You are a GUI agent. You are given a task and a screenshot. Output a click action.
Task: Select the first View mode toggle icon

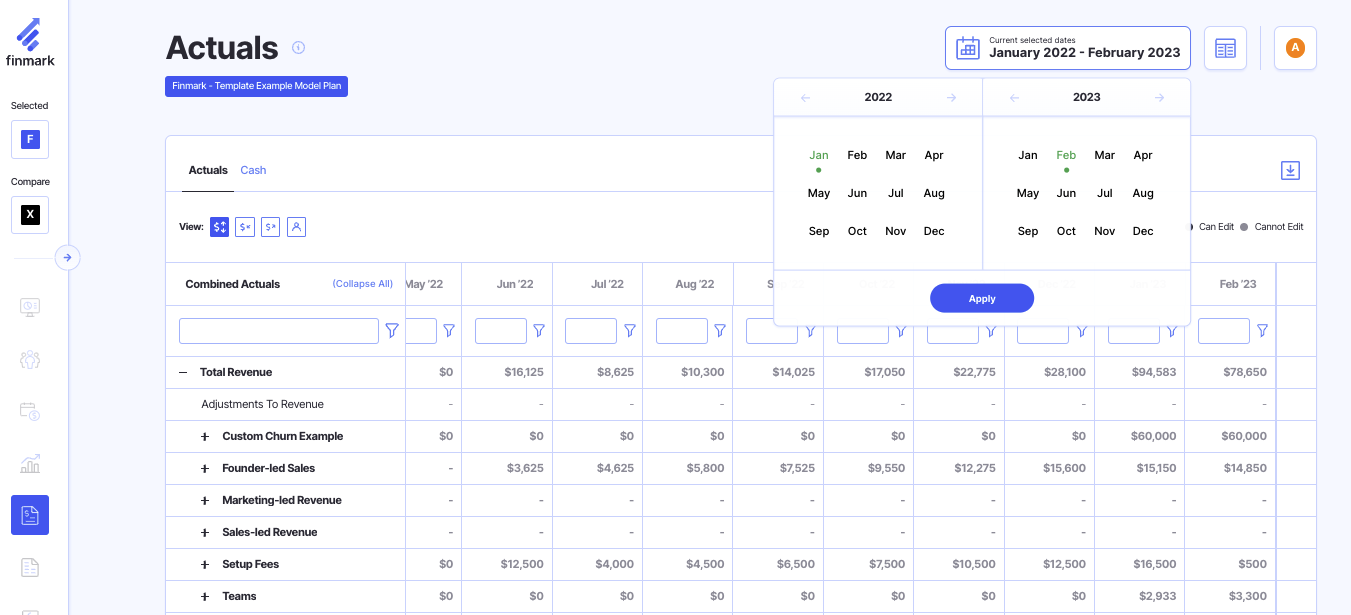pyautogui.click(x=219, y=227)
